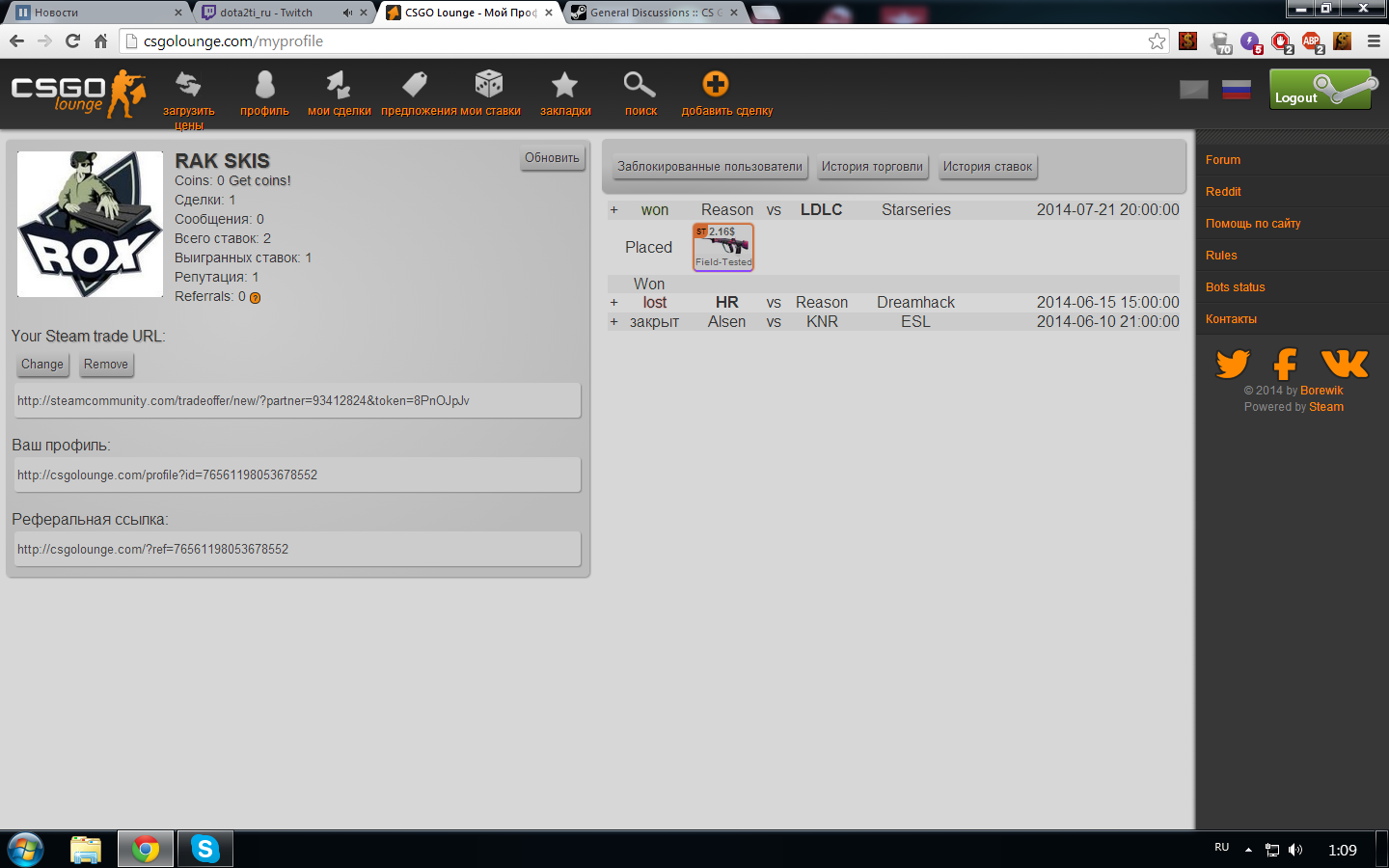Mute audio on the Twitch tab
This screenshot has height=868, width=1389.
click(347, 13)
